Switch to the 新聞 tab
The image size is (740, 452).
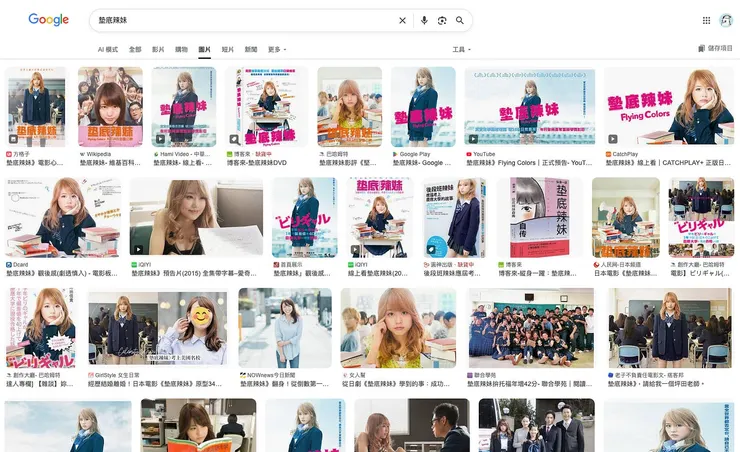(251, 49)
